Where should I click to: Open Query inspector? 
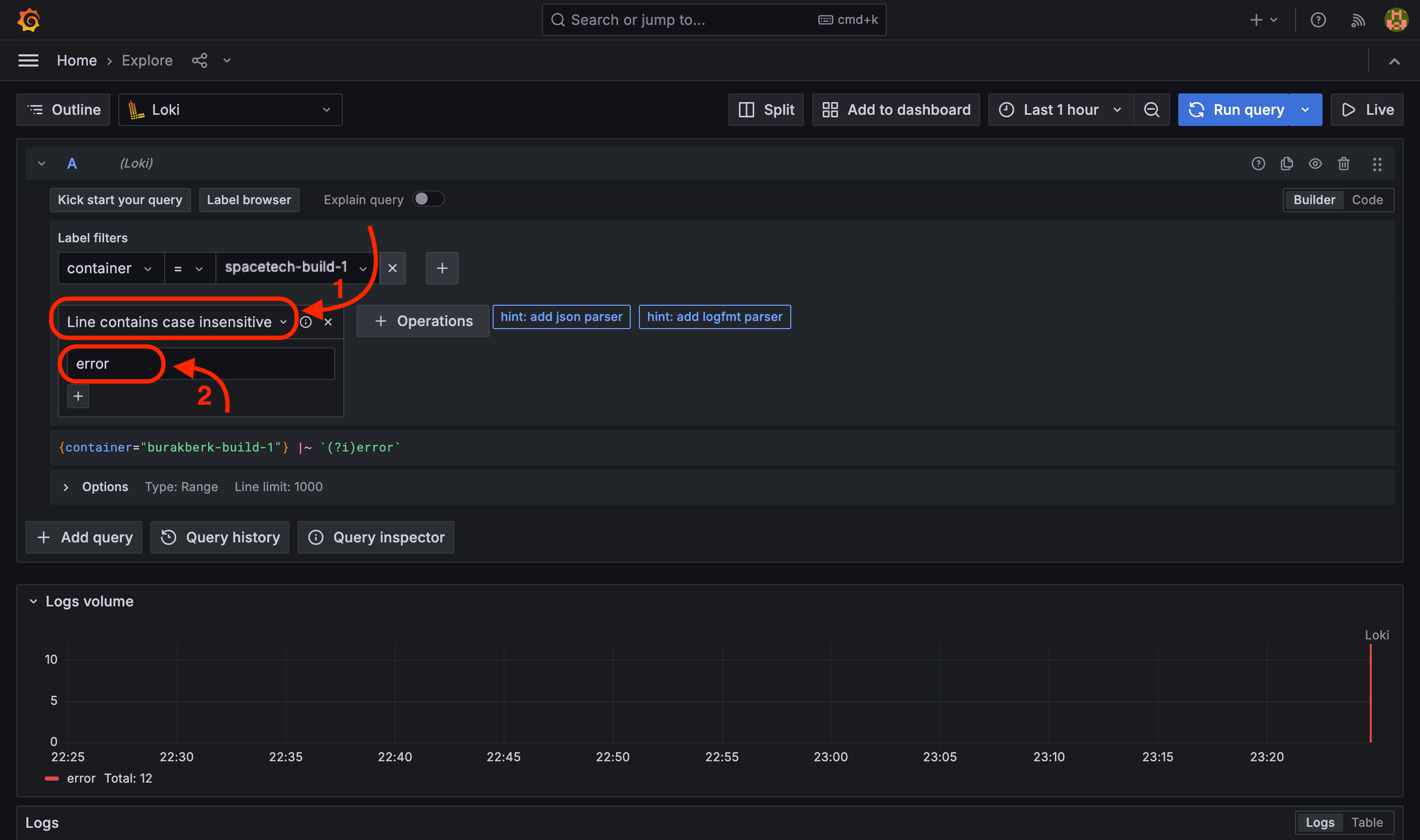(376, 537)
